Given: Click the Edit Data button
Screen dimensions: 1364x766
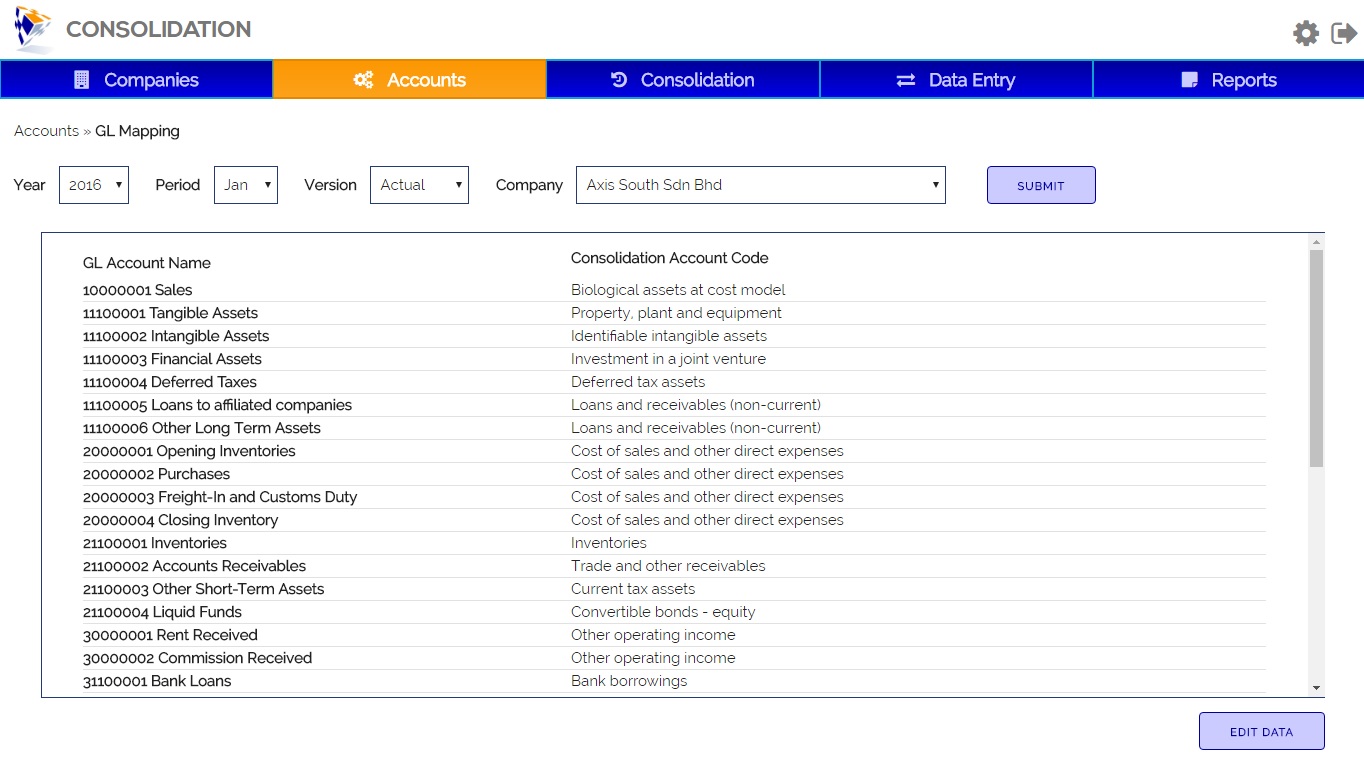Looking at the screenshot, I should click(x=1262, y=731).
